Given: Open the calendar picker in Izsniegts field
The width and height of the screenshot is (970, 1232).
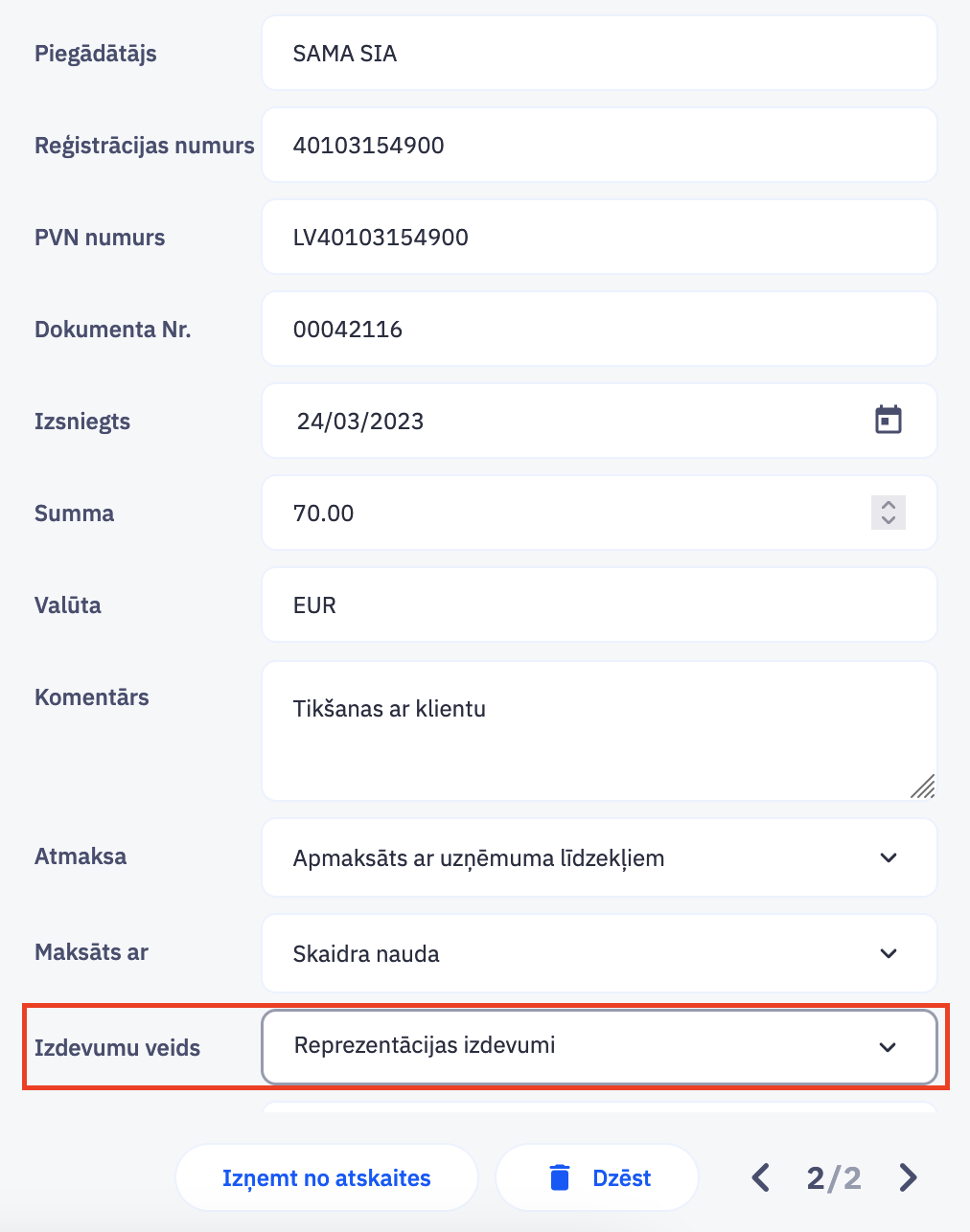Looking at the screenshot, I should [x=889, y=420].
